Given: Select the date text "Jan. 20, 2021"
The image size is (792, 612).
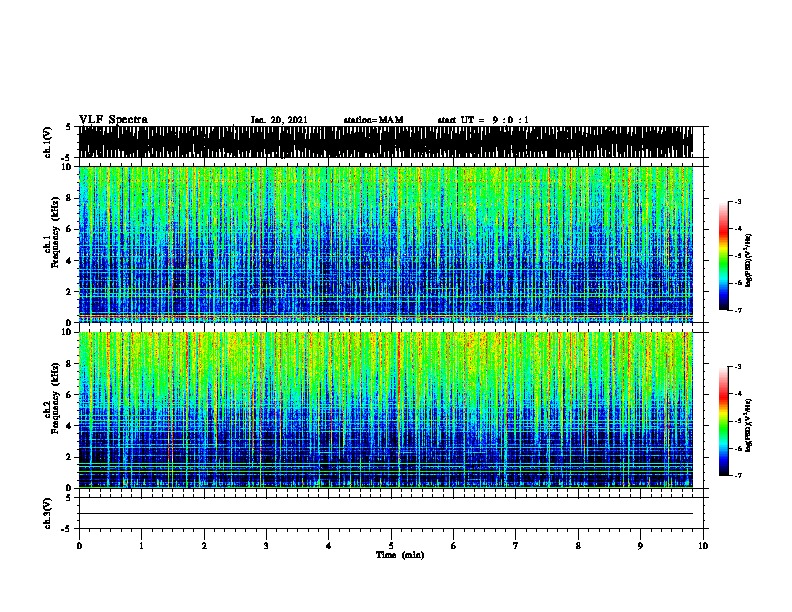Looking at the screenshot, I should pyautogui.click(x=279, y=120).
